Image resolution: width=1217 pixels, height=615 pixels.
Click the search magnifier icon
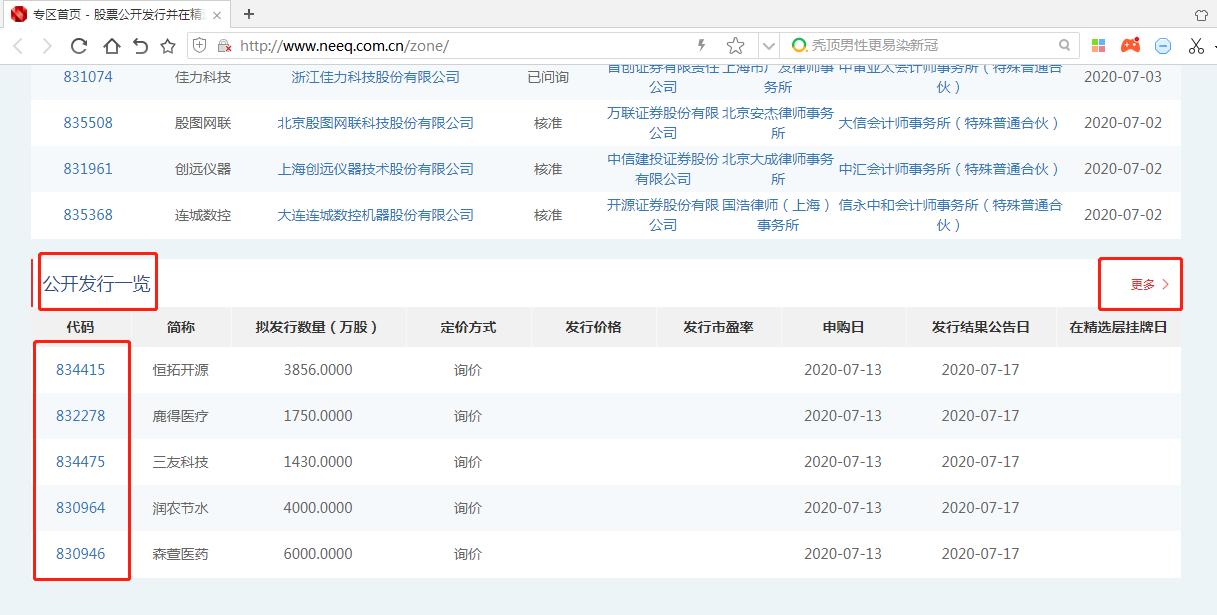1064,45
